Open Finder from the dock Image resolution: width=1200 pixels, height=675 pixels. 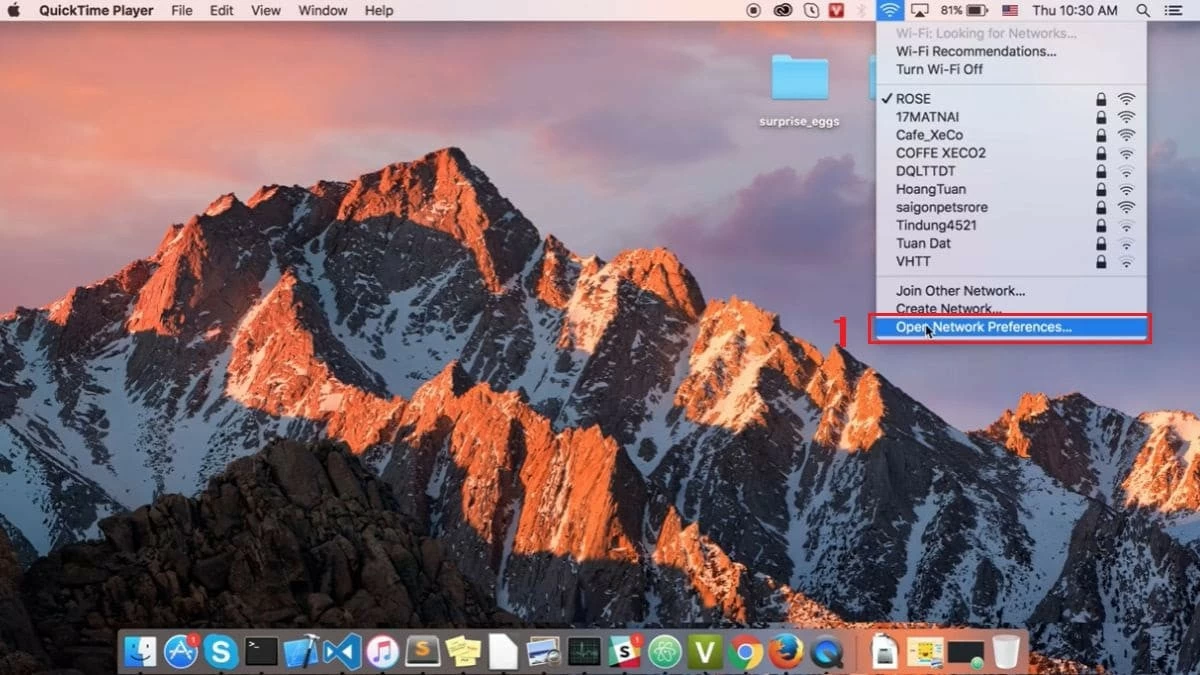point(140,651)
